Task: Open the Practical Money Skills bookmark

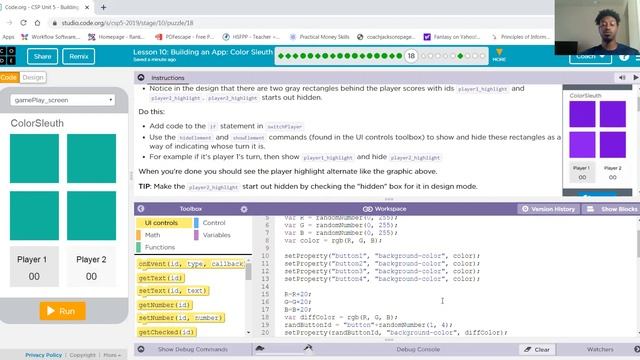Action: point(320,37)
